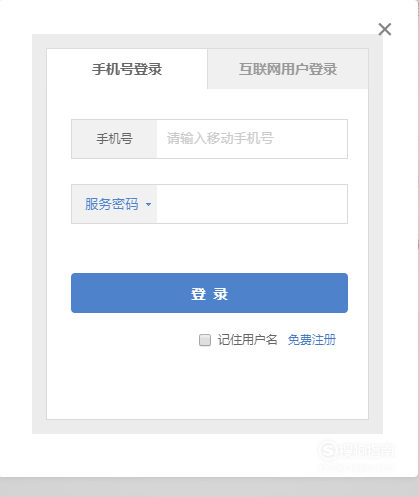Click the Sogou S logo watermark
The width and height of the screenshot is (419, 497).
tap(328, 450)
